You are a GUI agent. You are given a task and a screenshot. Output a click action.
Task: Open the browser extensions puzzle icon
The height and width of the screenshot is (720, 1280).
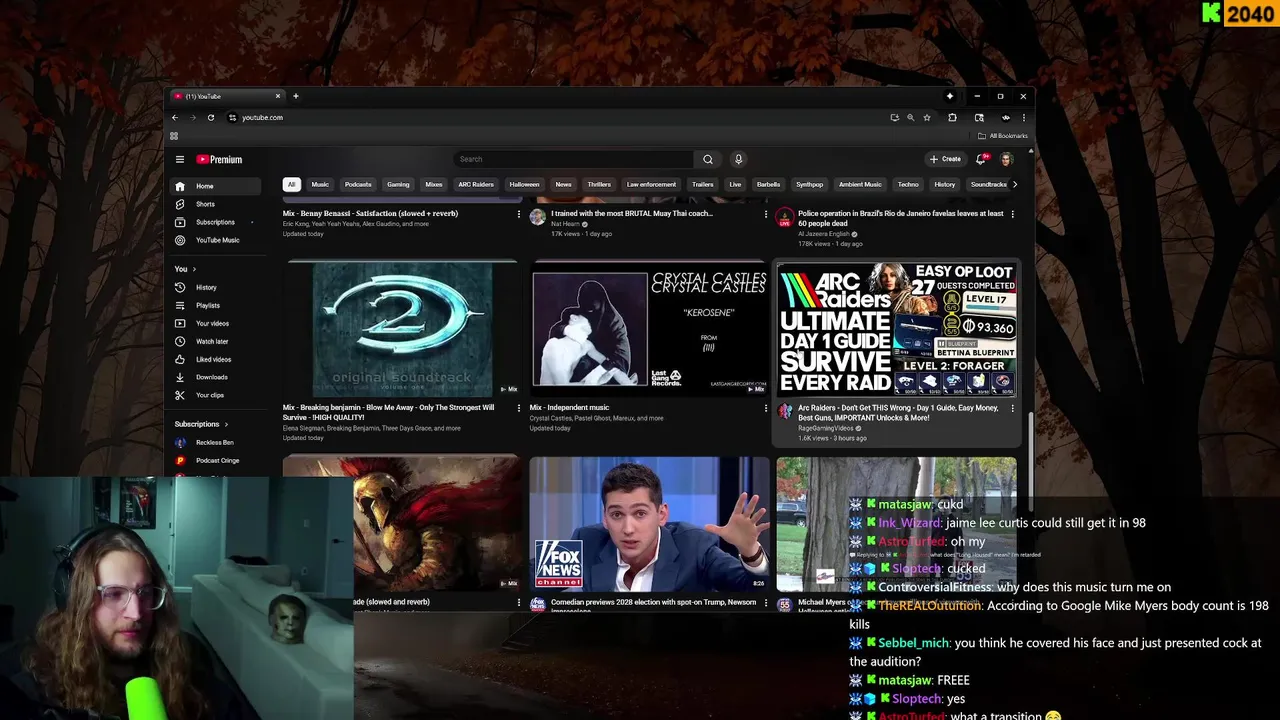coord(953,117)
